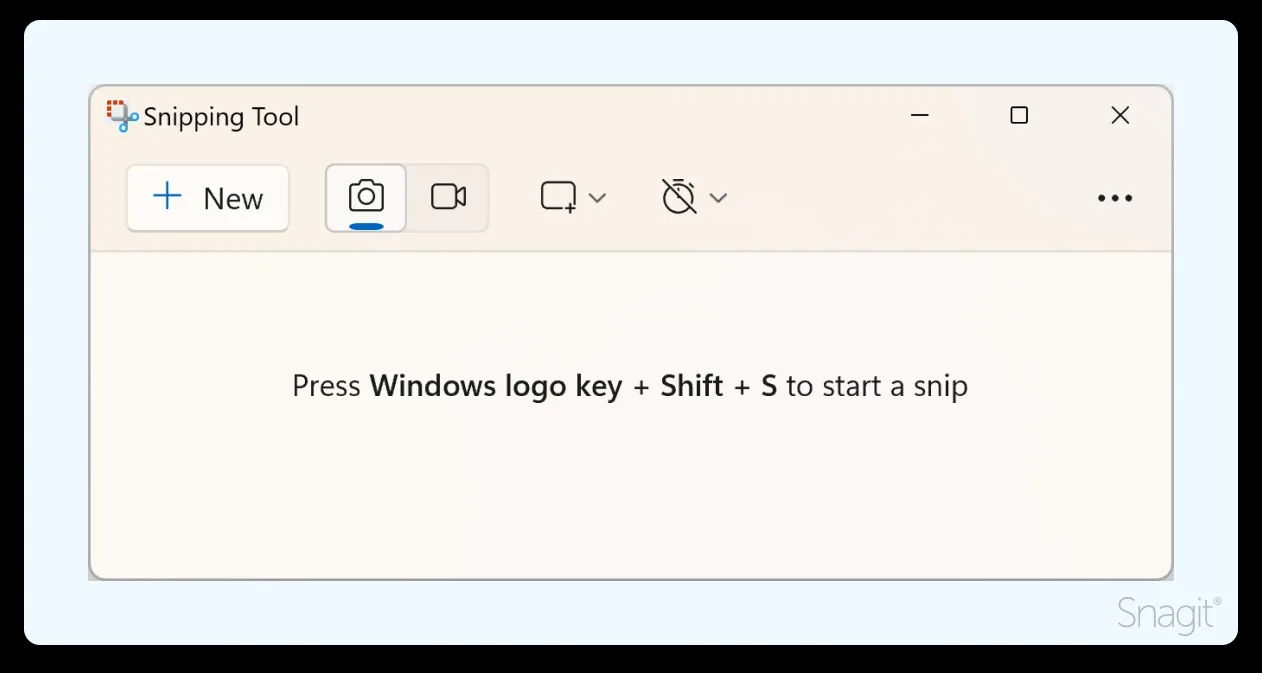1262x673 pixels.
Task: Click the word "Press" in hint message
Action: click(x=326, y=386)
